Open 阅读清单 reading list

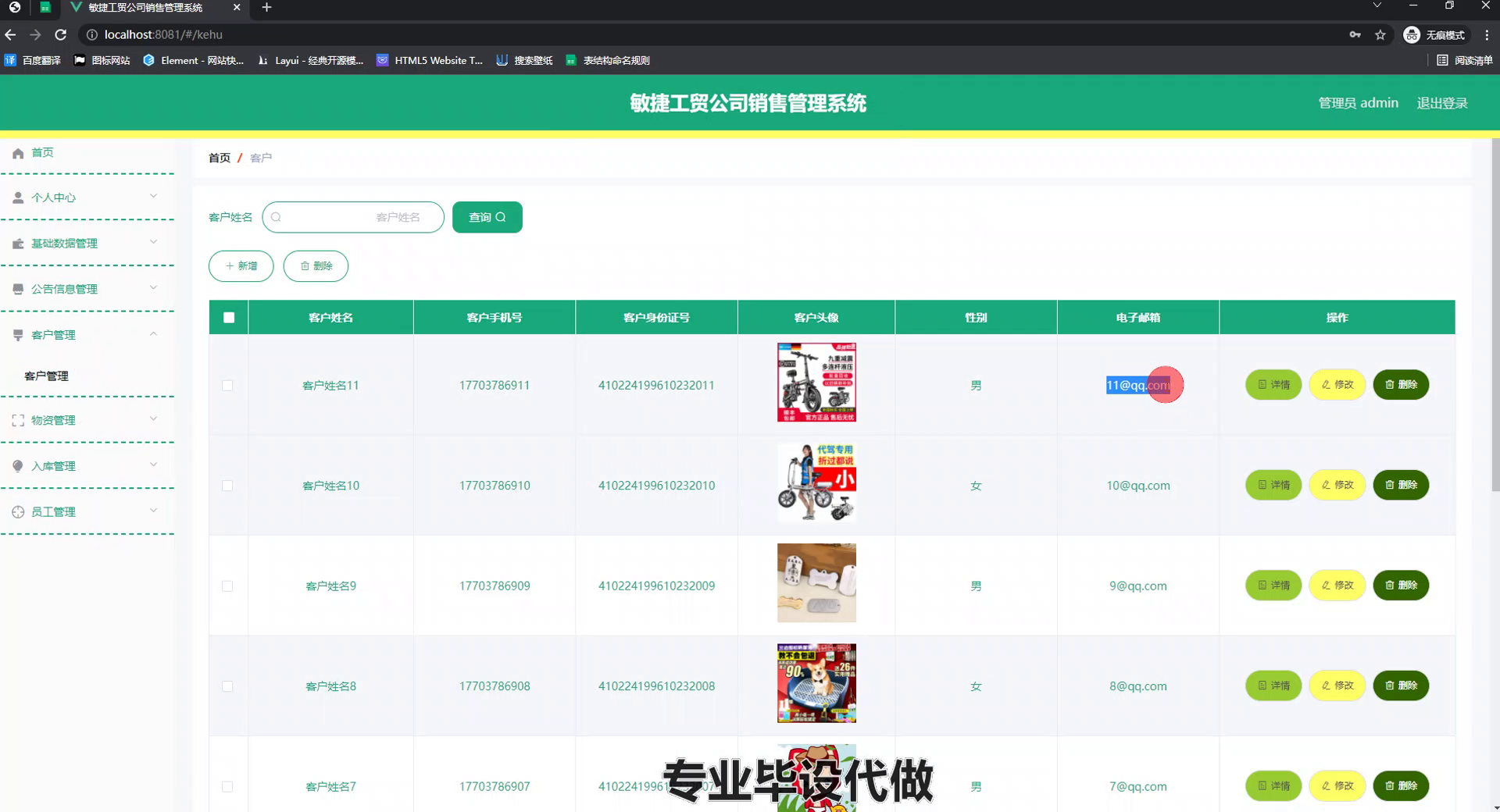[1465, 60]
